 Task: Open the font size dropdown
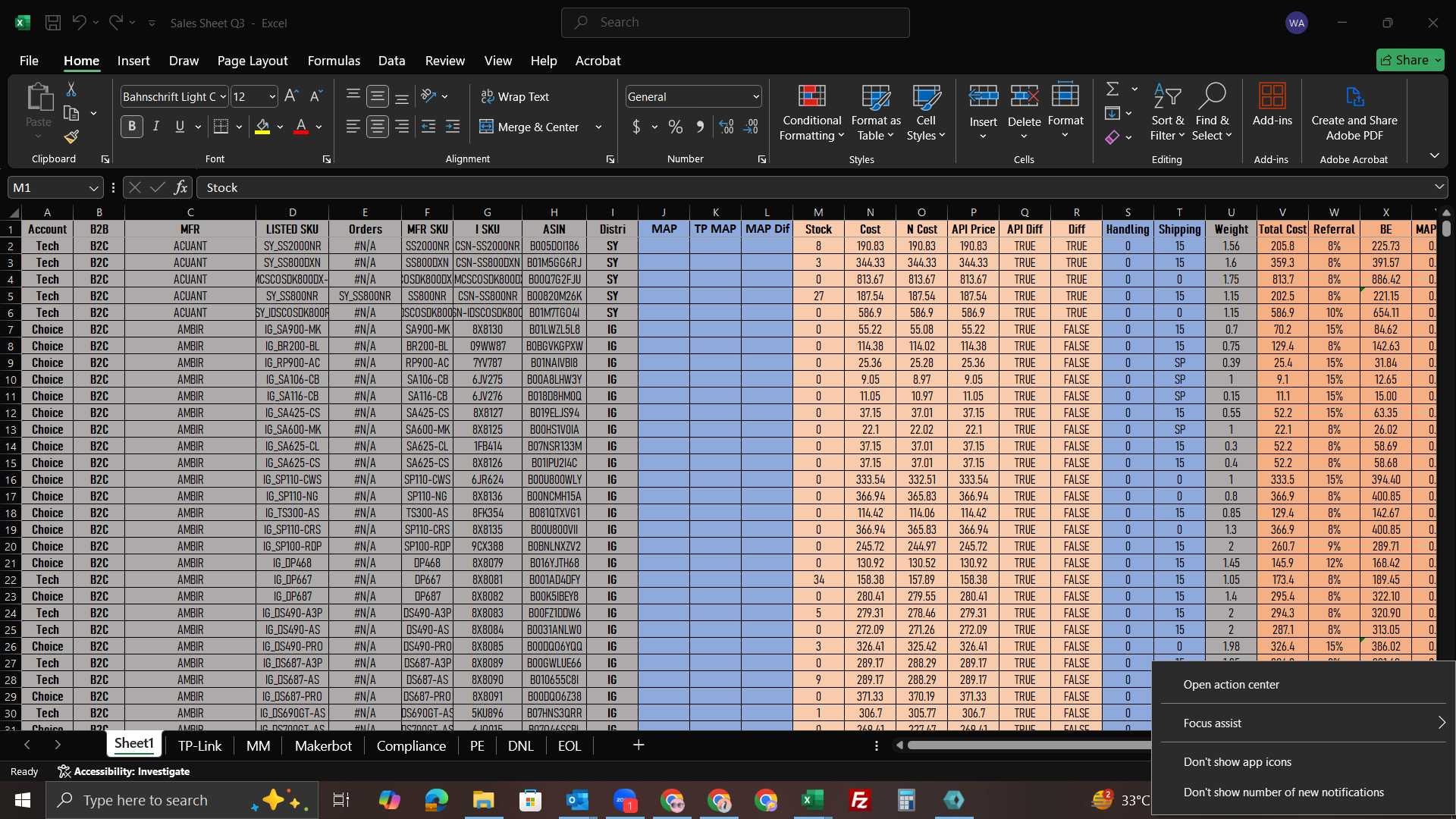[272, 97]
